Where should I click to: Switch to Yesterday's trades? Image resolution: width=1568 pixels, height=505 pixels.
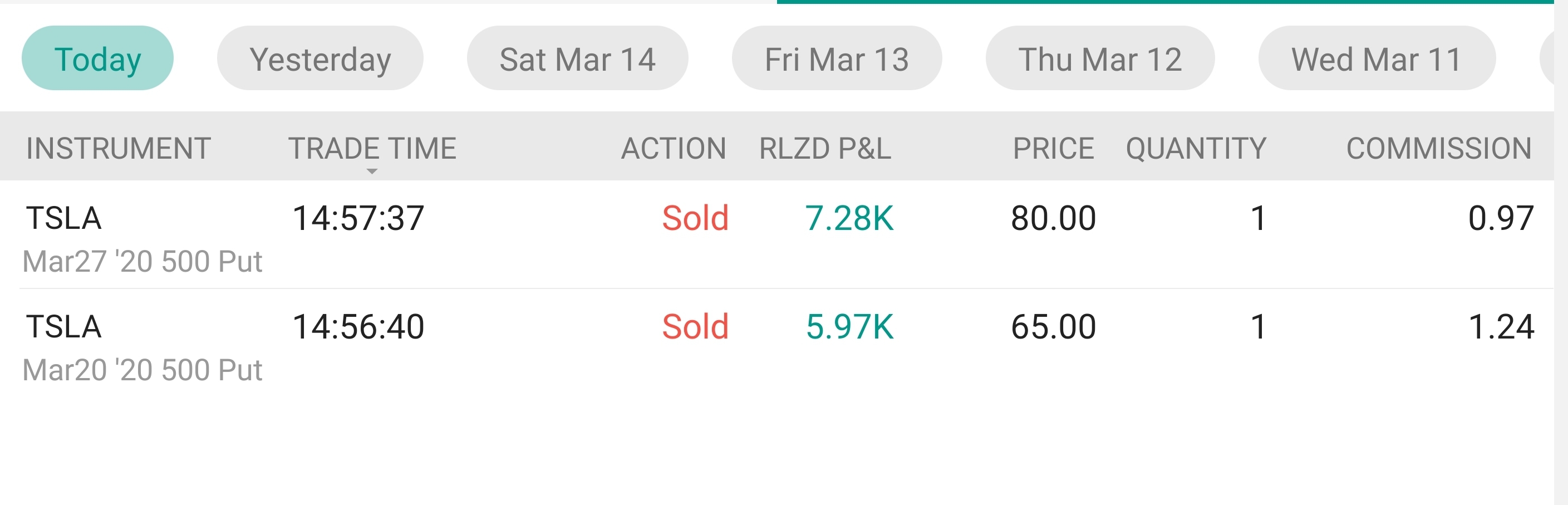click(x=320, y=59)
